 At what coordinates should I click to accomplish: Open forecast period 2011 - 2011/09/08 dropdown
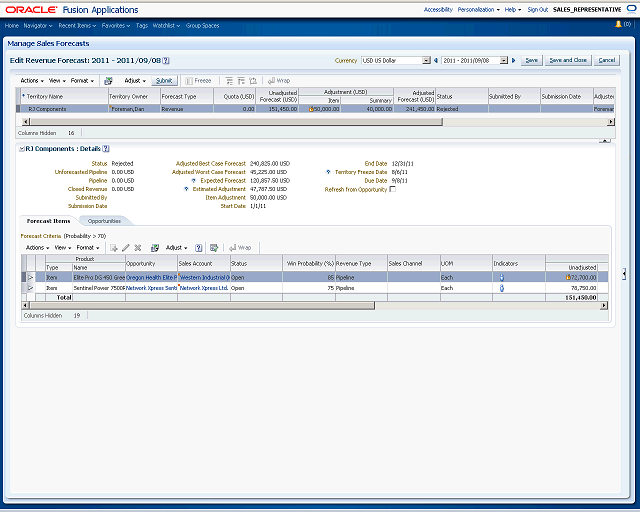504,60
